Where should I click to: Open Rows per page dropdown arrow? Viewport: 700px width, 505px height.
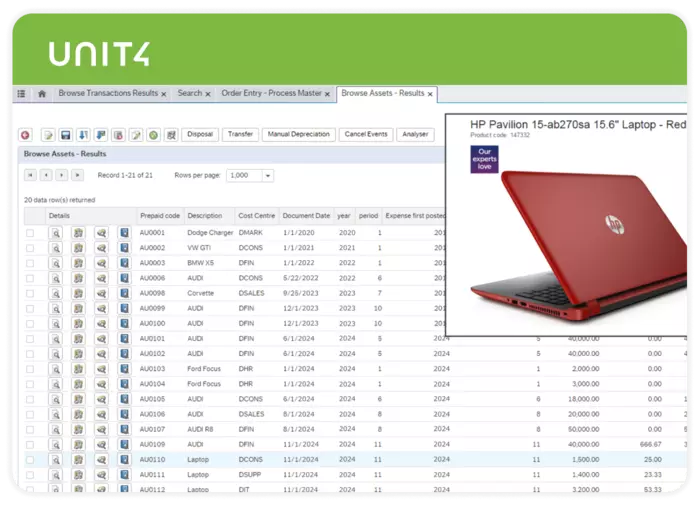268,176
